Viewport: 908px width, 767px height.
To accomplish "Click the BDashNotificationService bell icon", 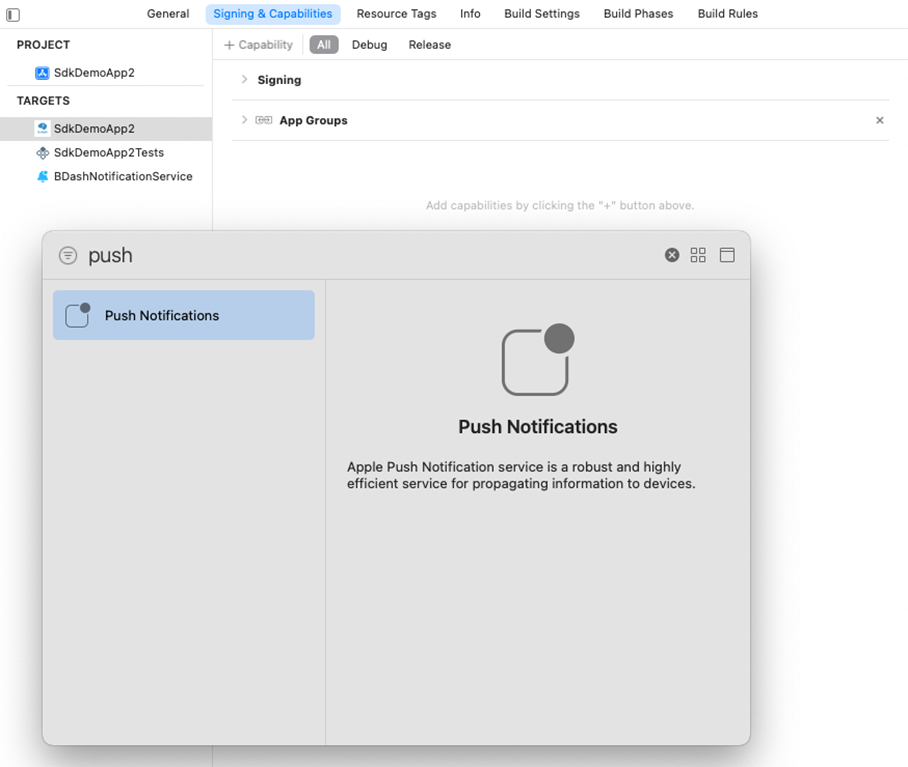I will coord(42,177).
